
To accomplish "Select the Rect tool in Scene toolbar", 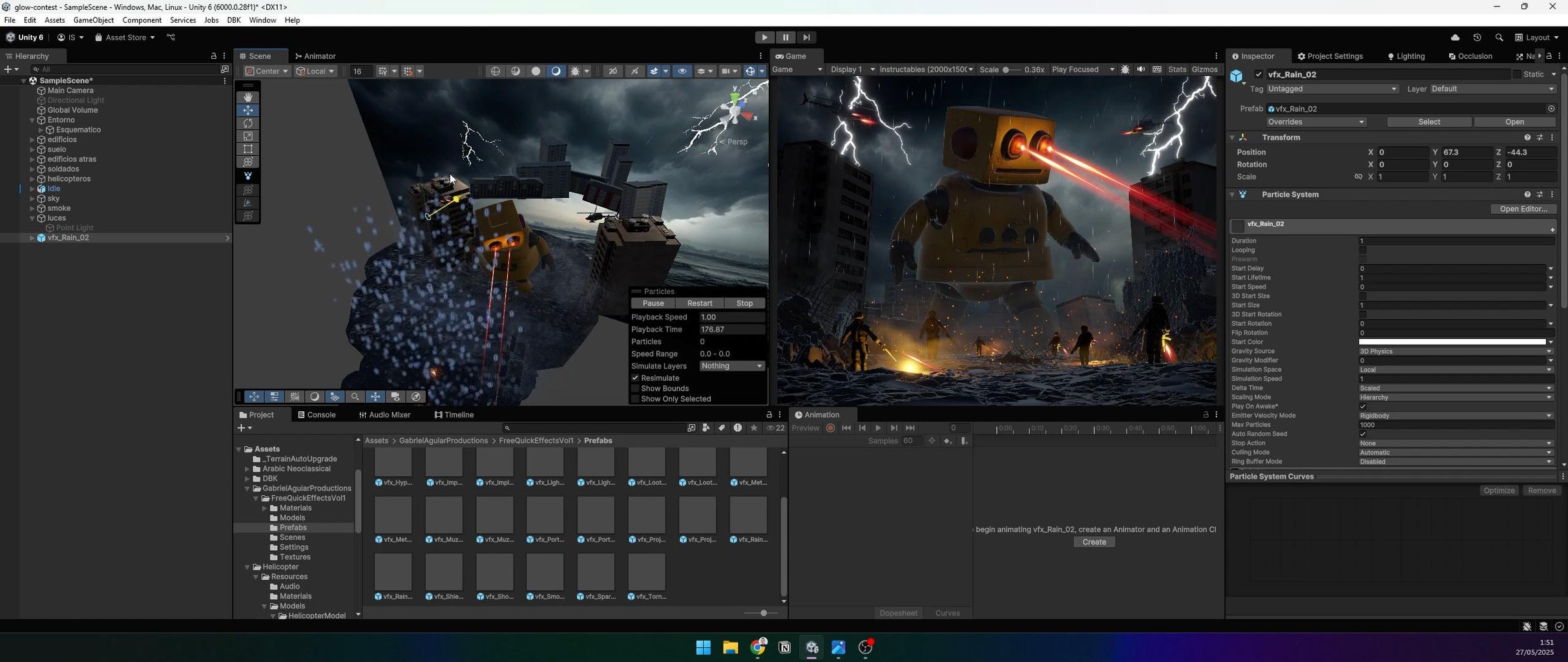I will coord(248,149).
